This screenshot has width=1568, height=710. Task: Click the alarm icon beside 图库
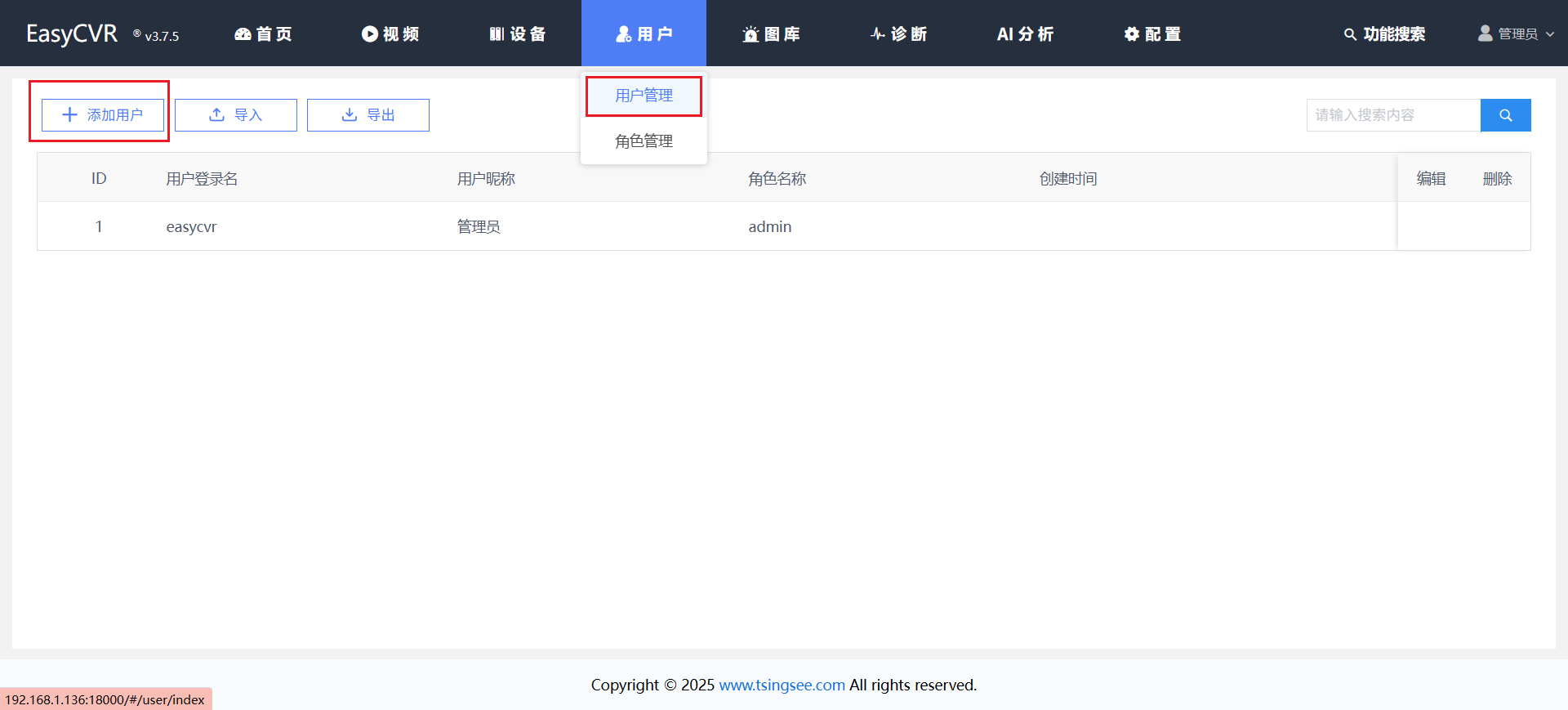click(751, 33)
